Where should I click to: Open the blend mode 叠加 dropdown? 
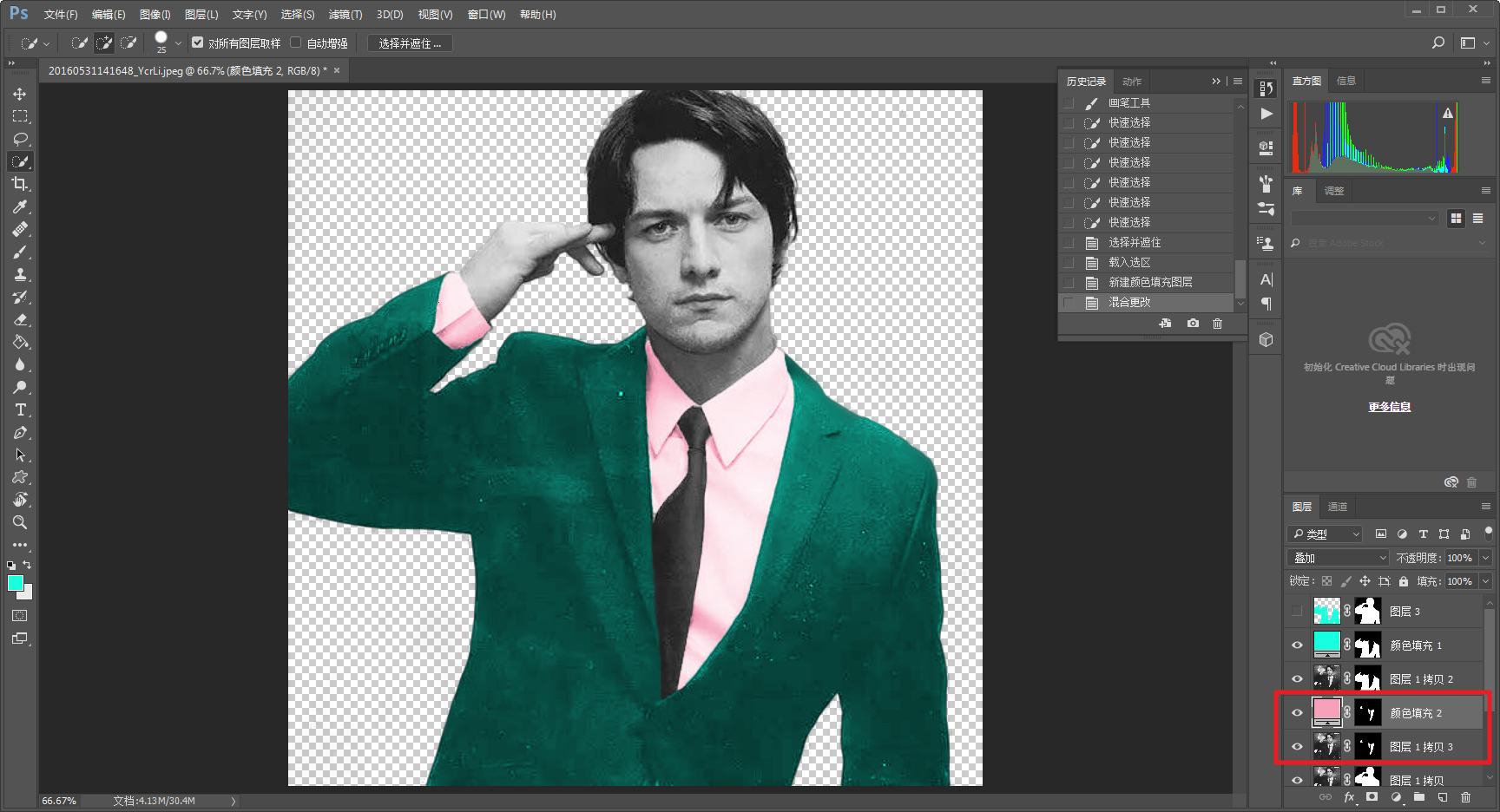coord(1339,558)
